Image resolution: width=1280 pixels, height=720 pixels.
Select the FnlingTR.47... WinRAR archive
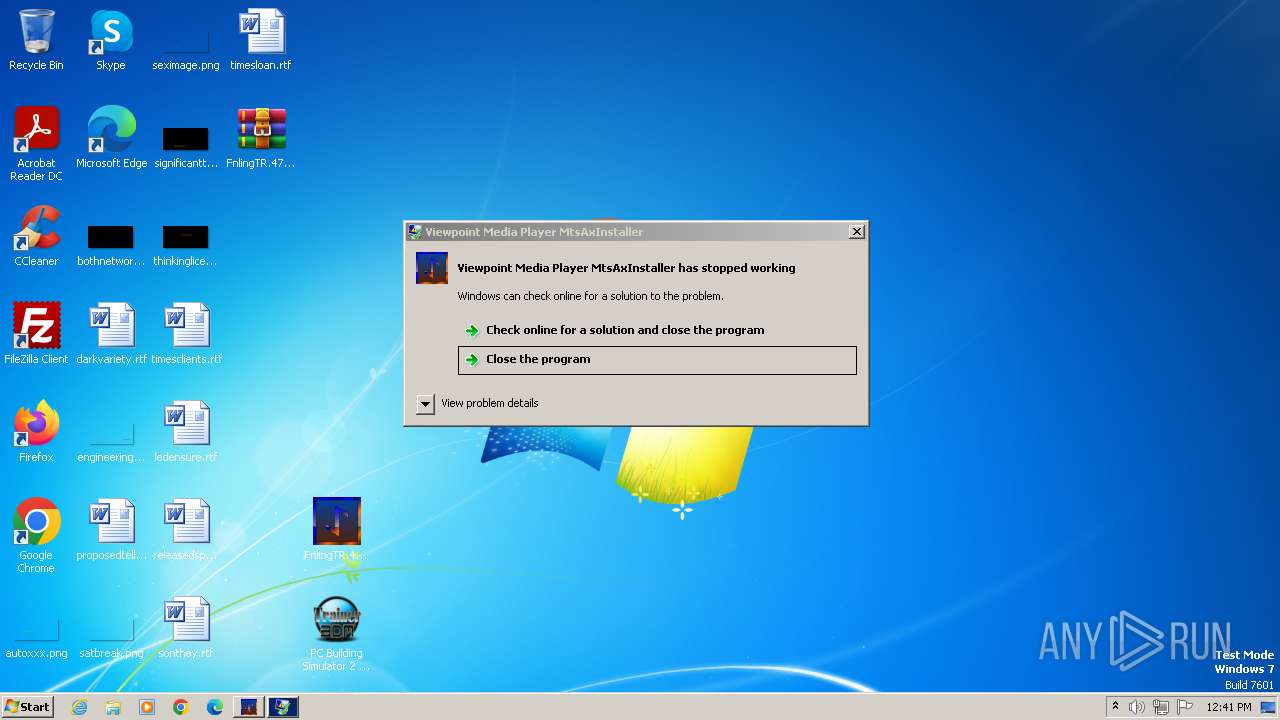tap(261, 138)
